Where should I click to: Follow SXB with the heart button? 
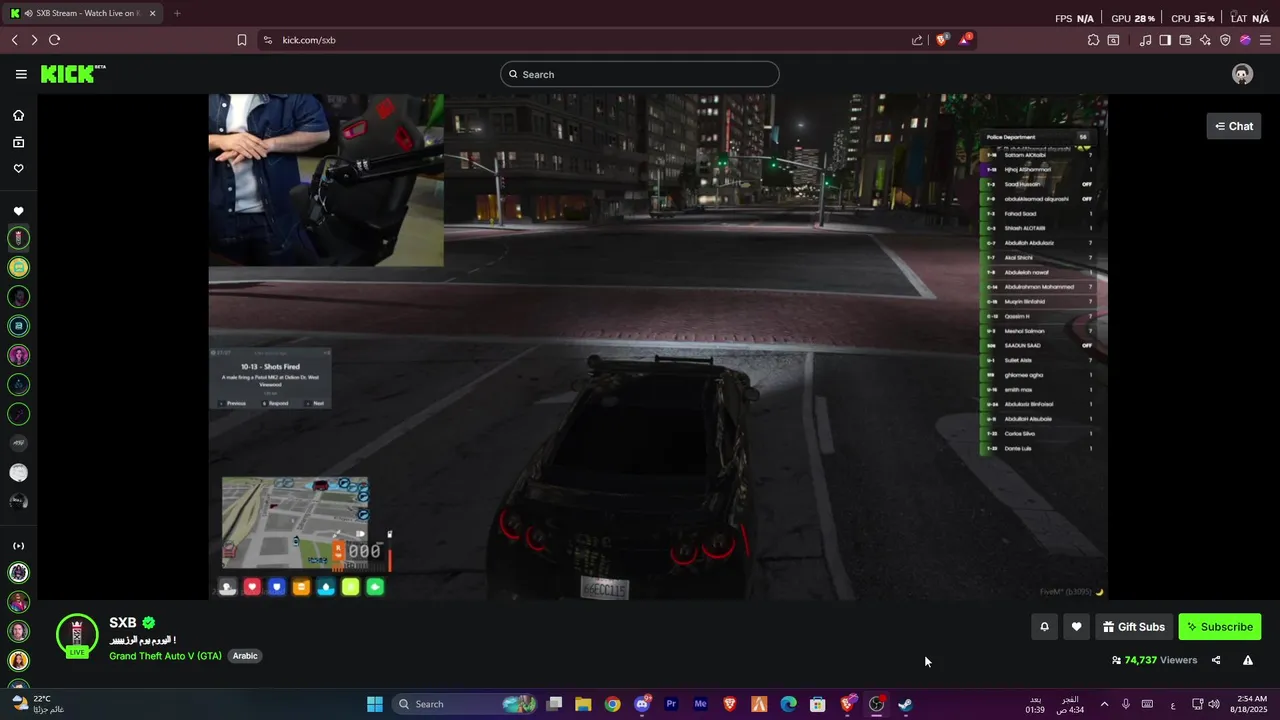(x=1076, y=627)
